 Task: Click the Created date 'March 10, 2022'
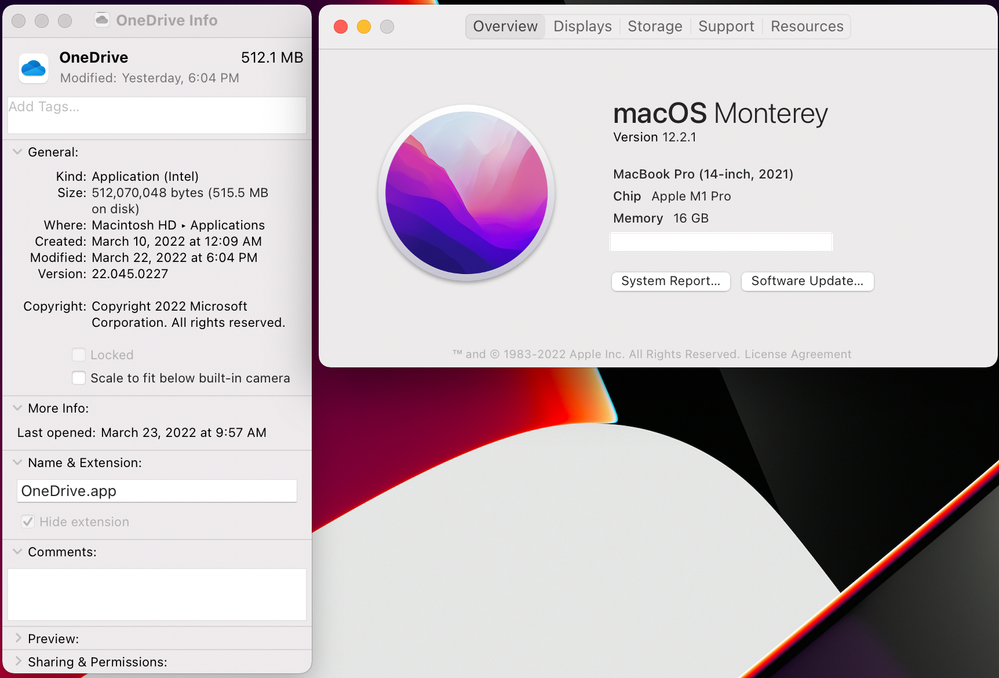click(176, 242)
